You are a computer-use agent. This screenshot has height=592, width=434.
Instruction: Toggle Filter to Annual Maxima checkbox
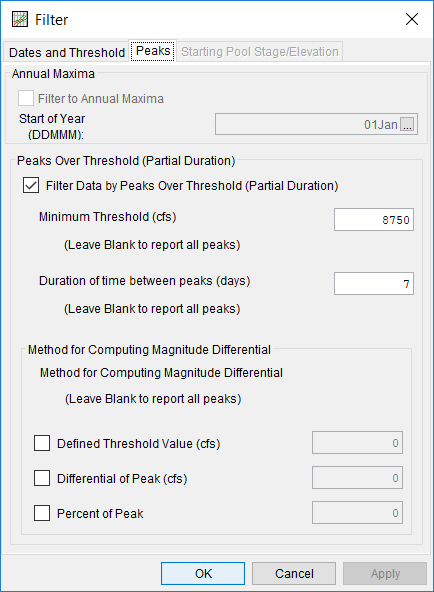coord(26,98)
